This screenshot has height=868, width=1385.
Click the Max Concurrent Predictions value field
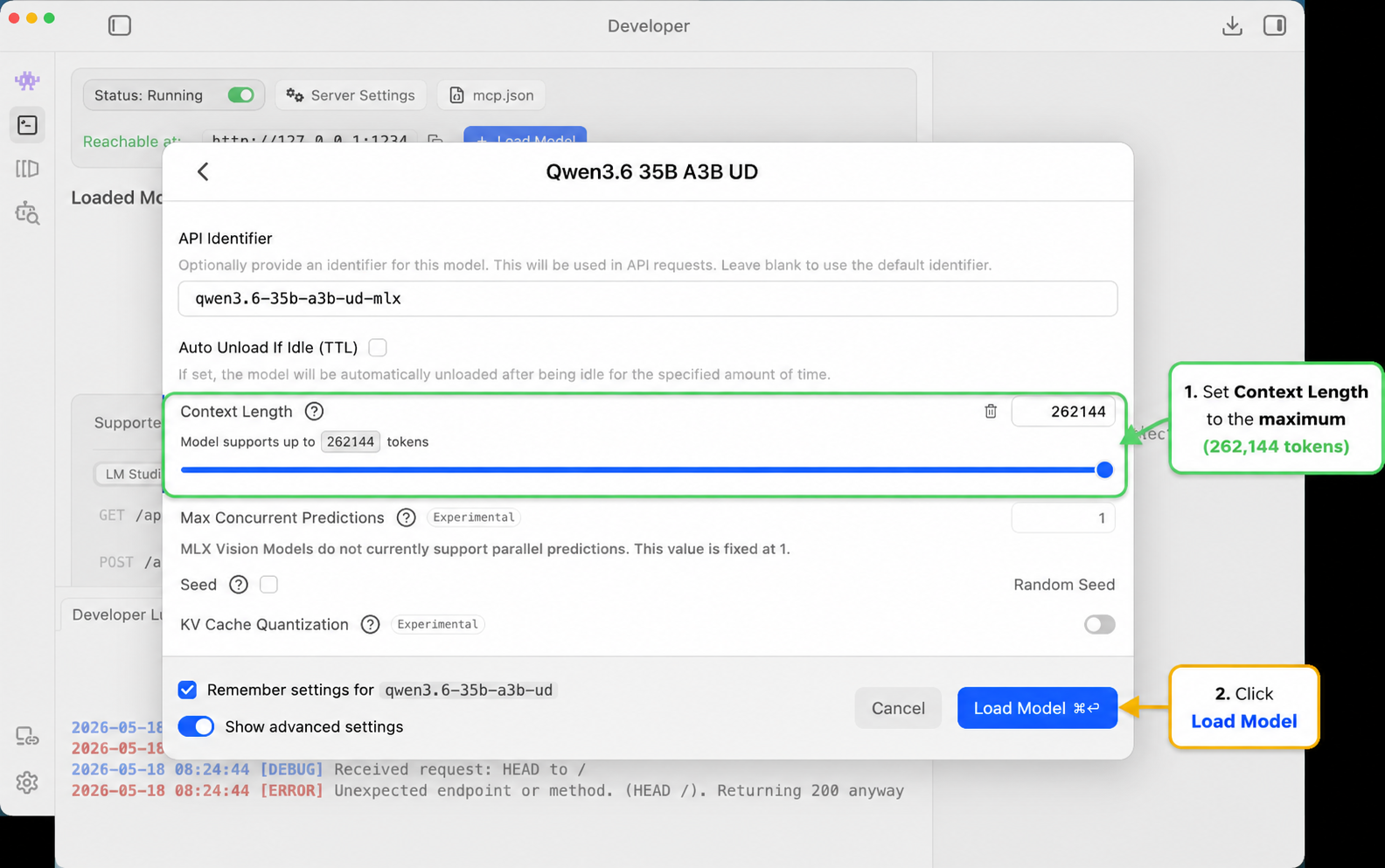[x=1063, y=518]
